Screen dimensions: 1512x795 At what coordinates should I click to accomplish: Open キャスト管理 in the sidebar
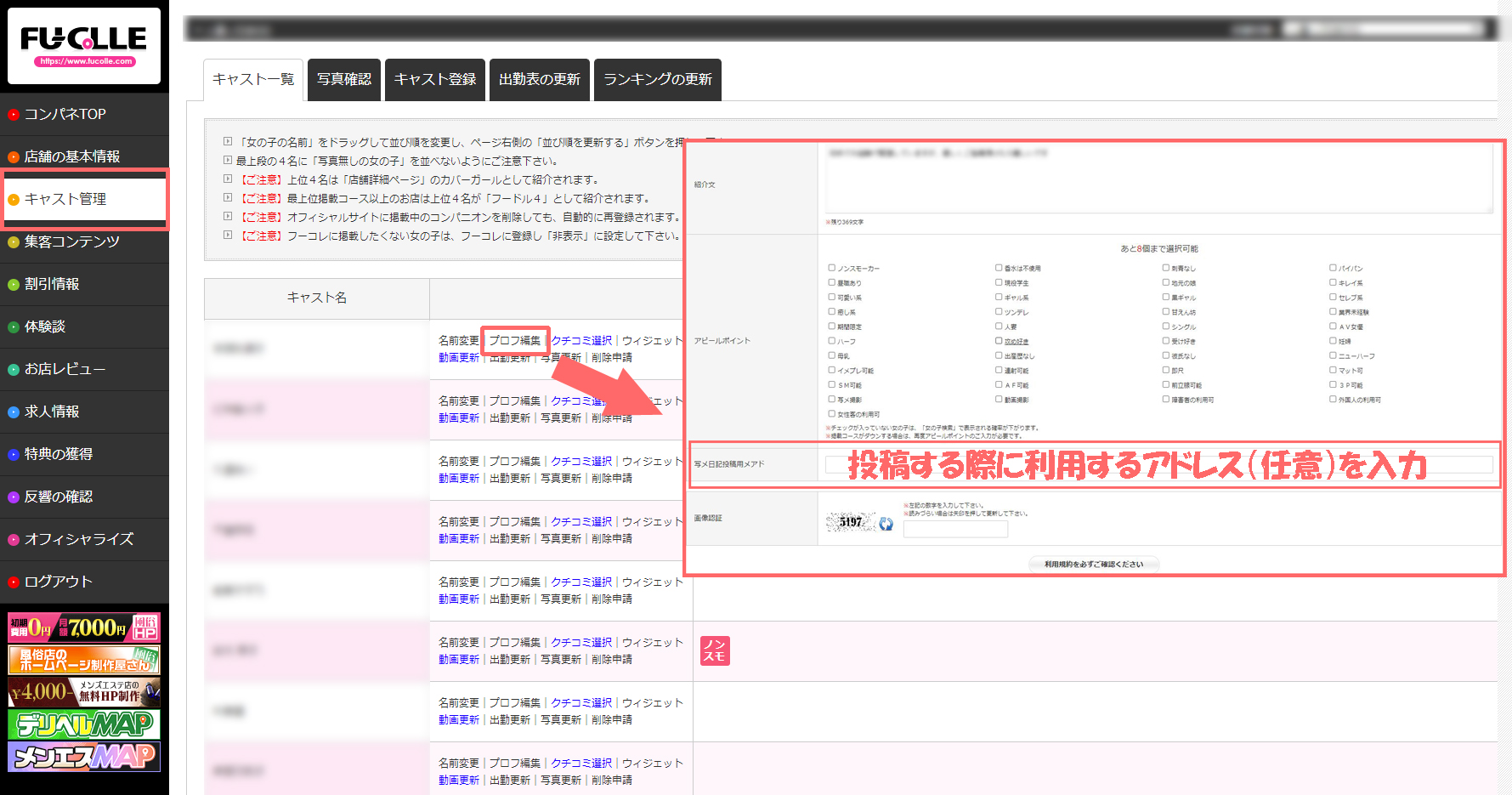(65, 199)
